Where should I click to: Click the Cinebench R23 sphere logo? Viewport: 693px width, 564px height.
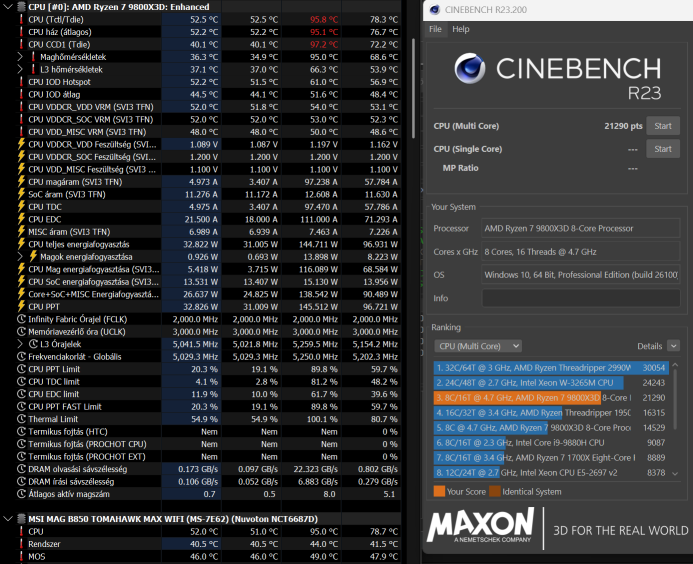tap(470, 68)
